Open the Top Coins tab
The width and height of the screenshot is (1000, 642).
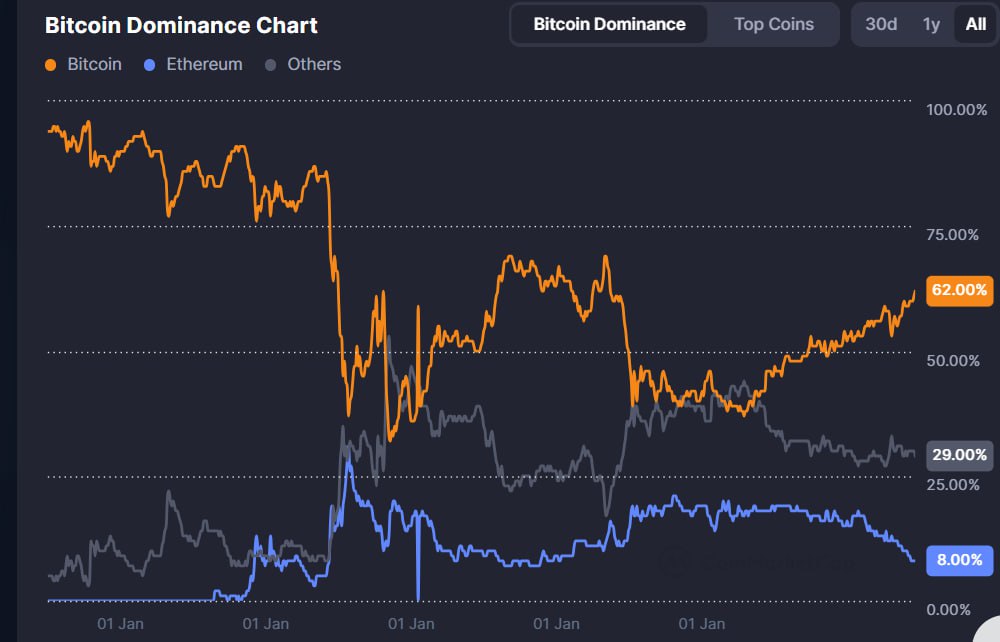[x=774, y=24]
